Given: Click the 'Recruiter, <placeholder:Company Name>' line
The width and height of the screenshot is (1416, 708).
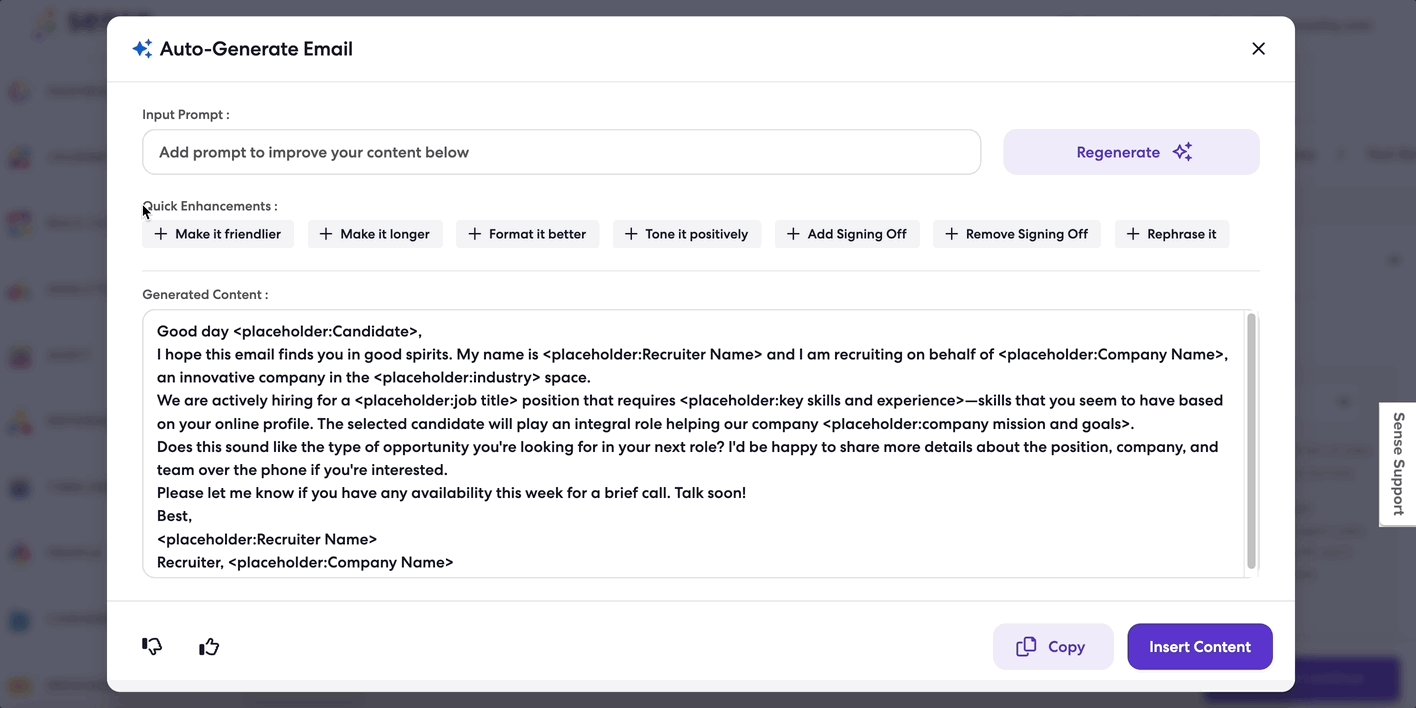Looking at the screenshot, I should [305, 562].
